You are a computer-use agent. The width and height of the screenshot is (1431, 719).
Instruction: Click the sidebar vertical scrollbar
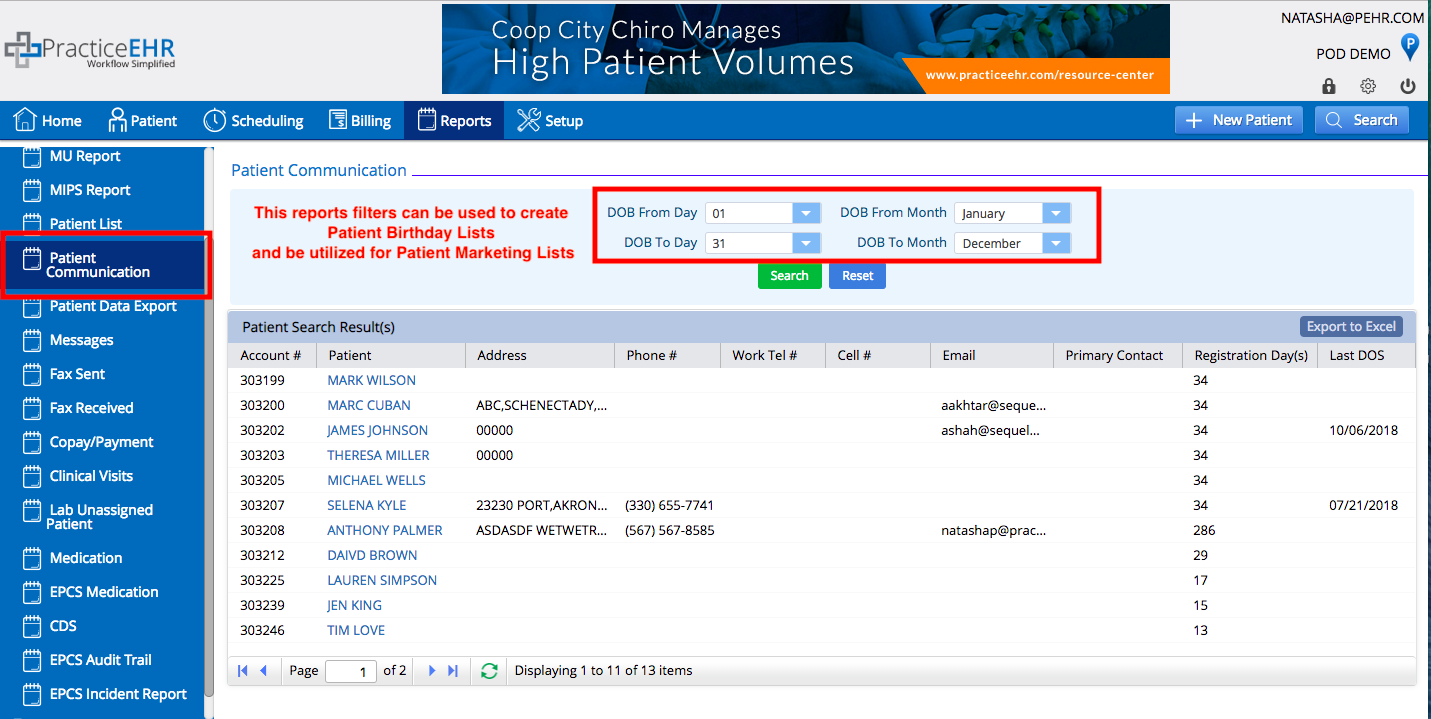point(209,420)
